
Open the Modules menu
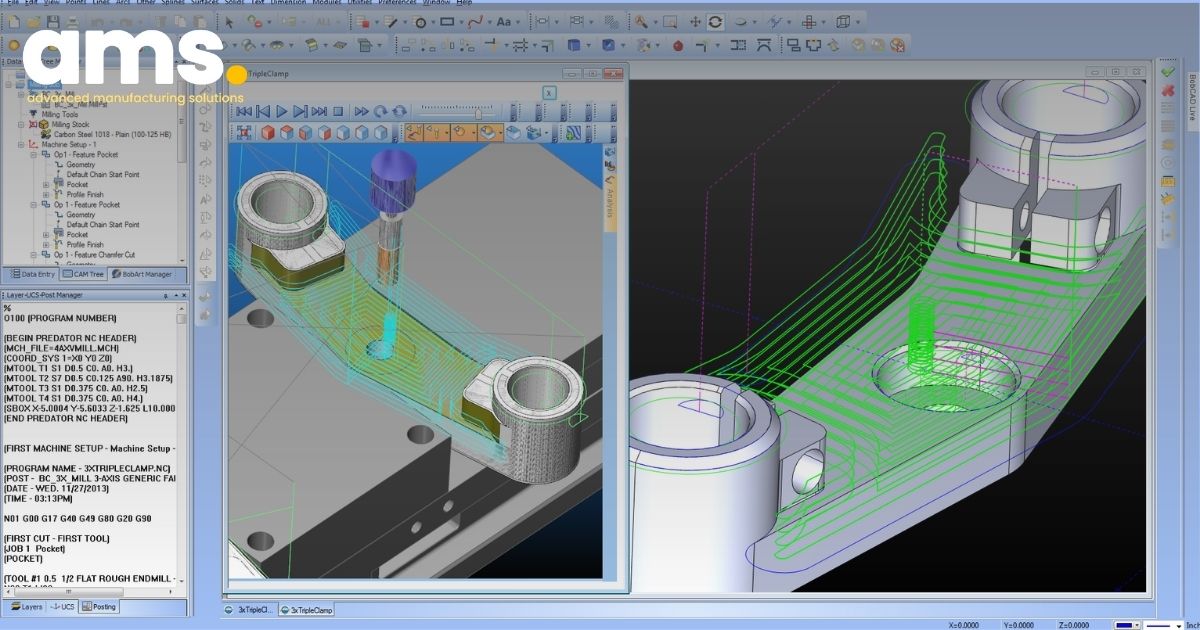325,2
